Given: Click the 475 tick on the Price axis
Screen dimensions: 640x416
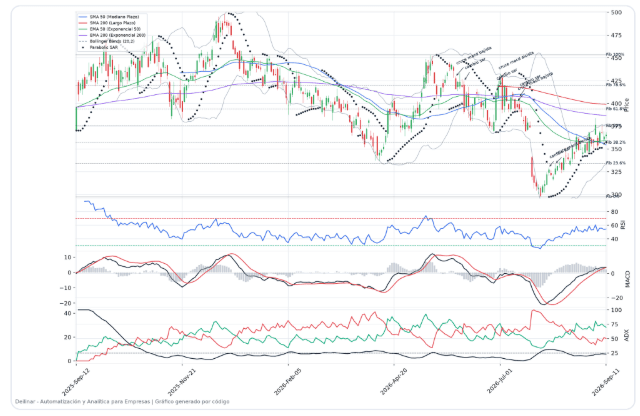Looking at the screenshot, I should click(x=616, y=36).
